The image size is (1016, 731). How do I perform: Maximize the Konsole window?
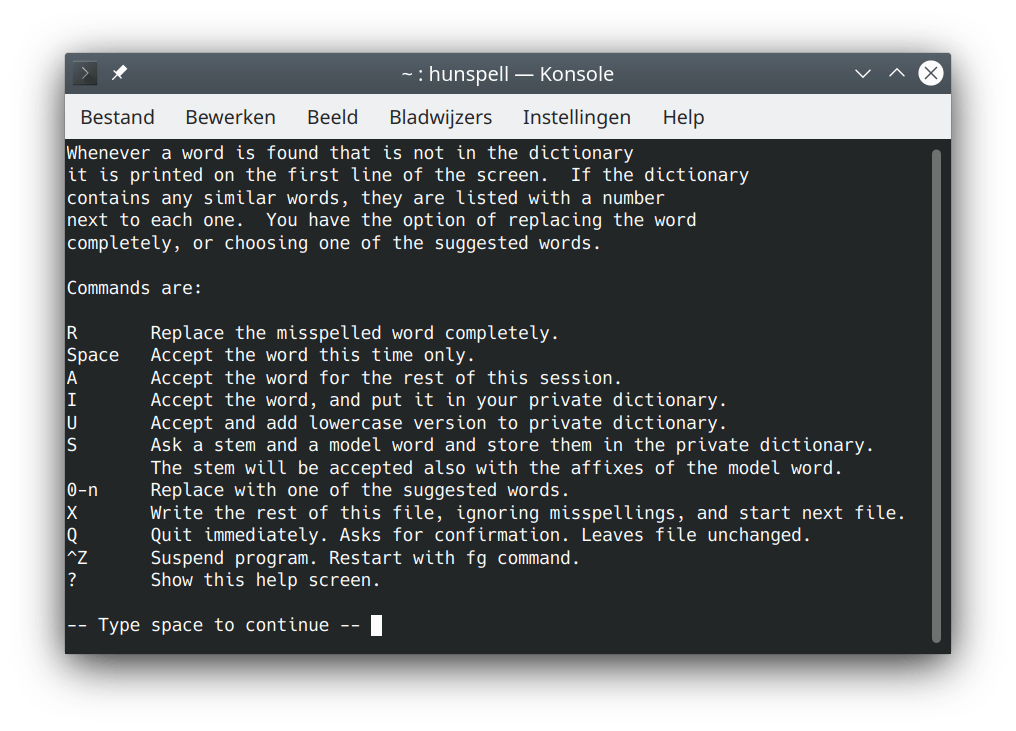pos(897,74)
